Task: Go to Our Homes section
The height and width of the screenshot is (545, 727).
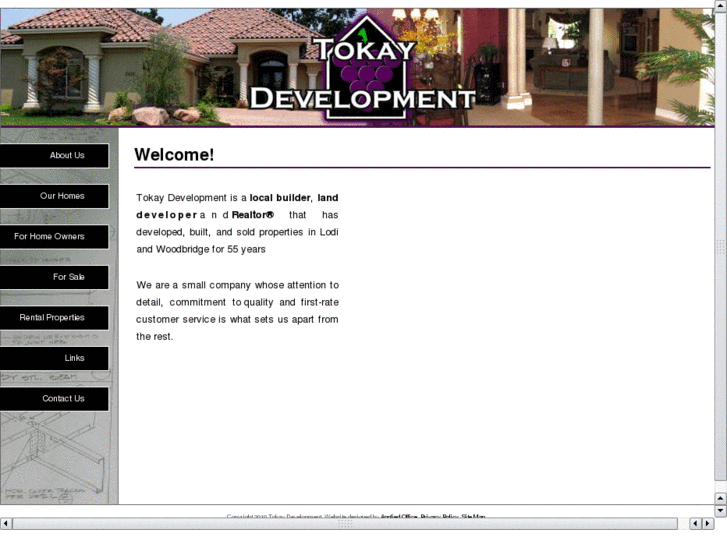Action: pos(54,196)
